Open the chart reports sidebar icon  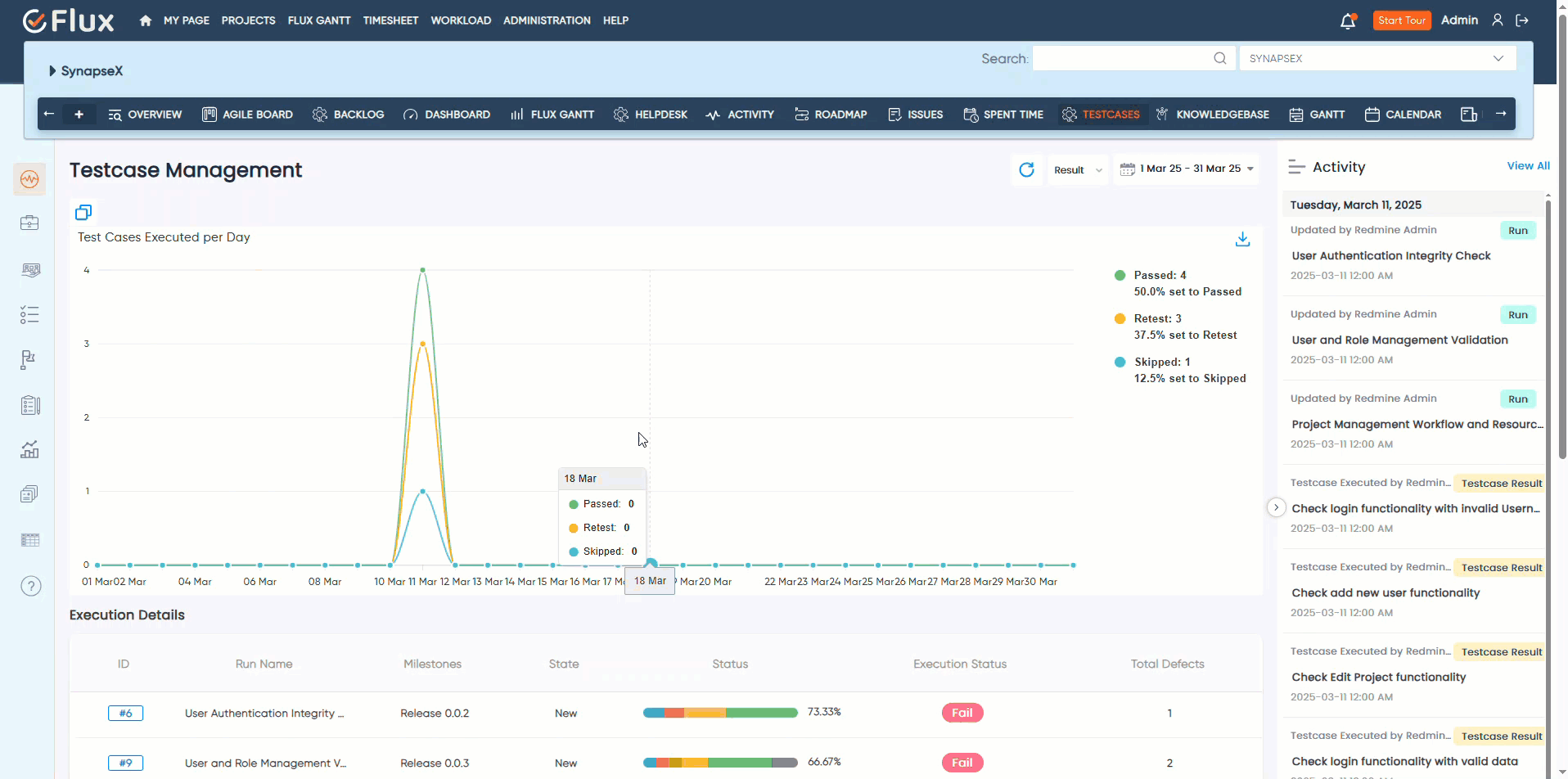[x=29, y=449]
